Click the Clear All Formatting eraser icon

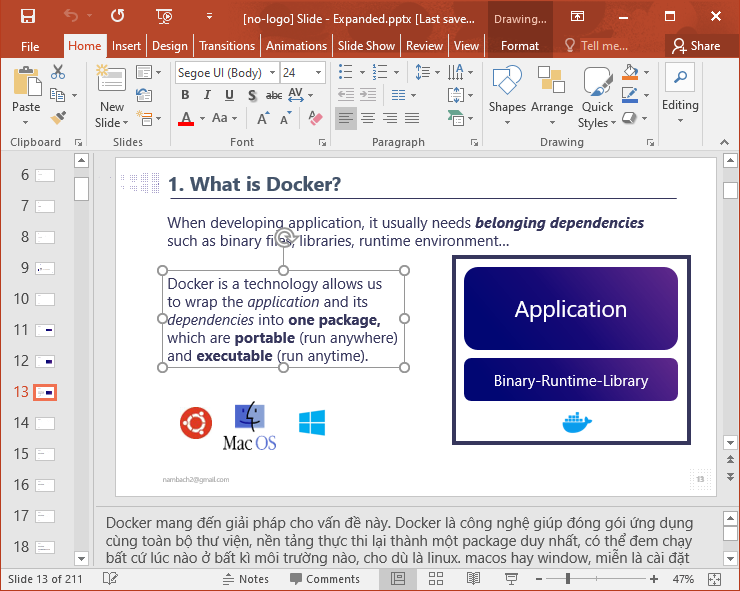coord(315,118)
